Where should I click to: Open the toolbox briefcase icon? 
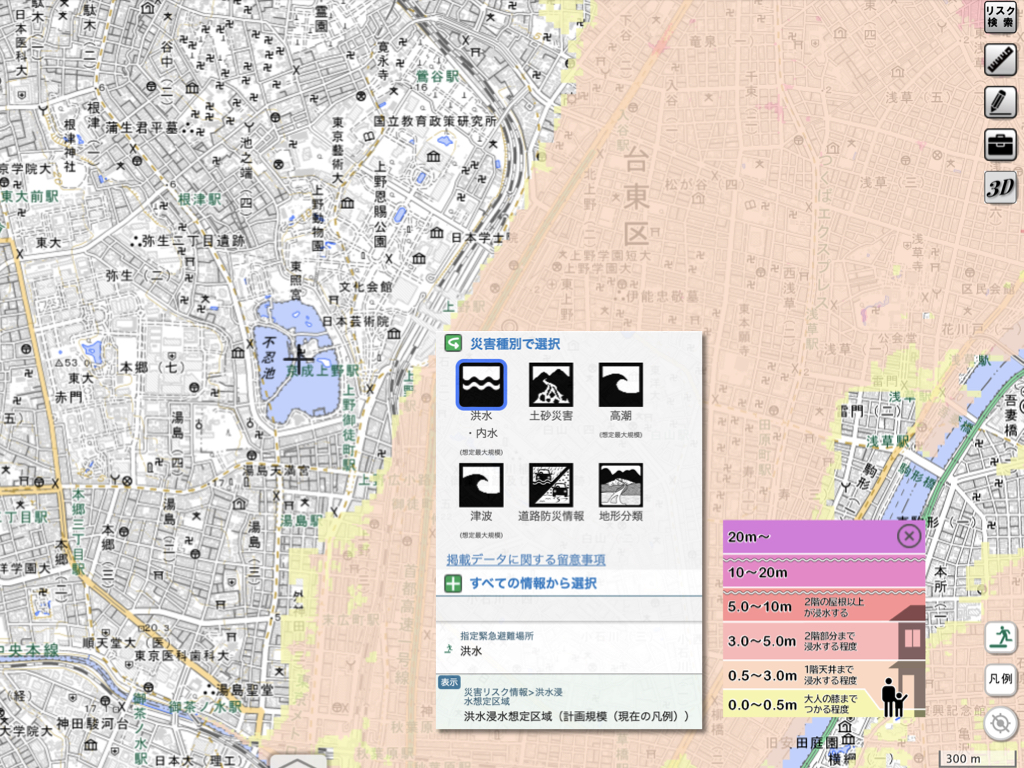(x=1000, y=144)
